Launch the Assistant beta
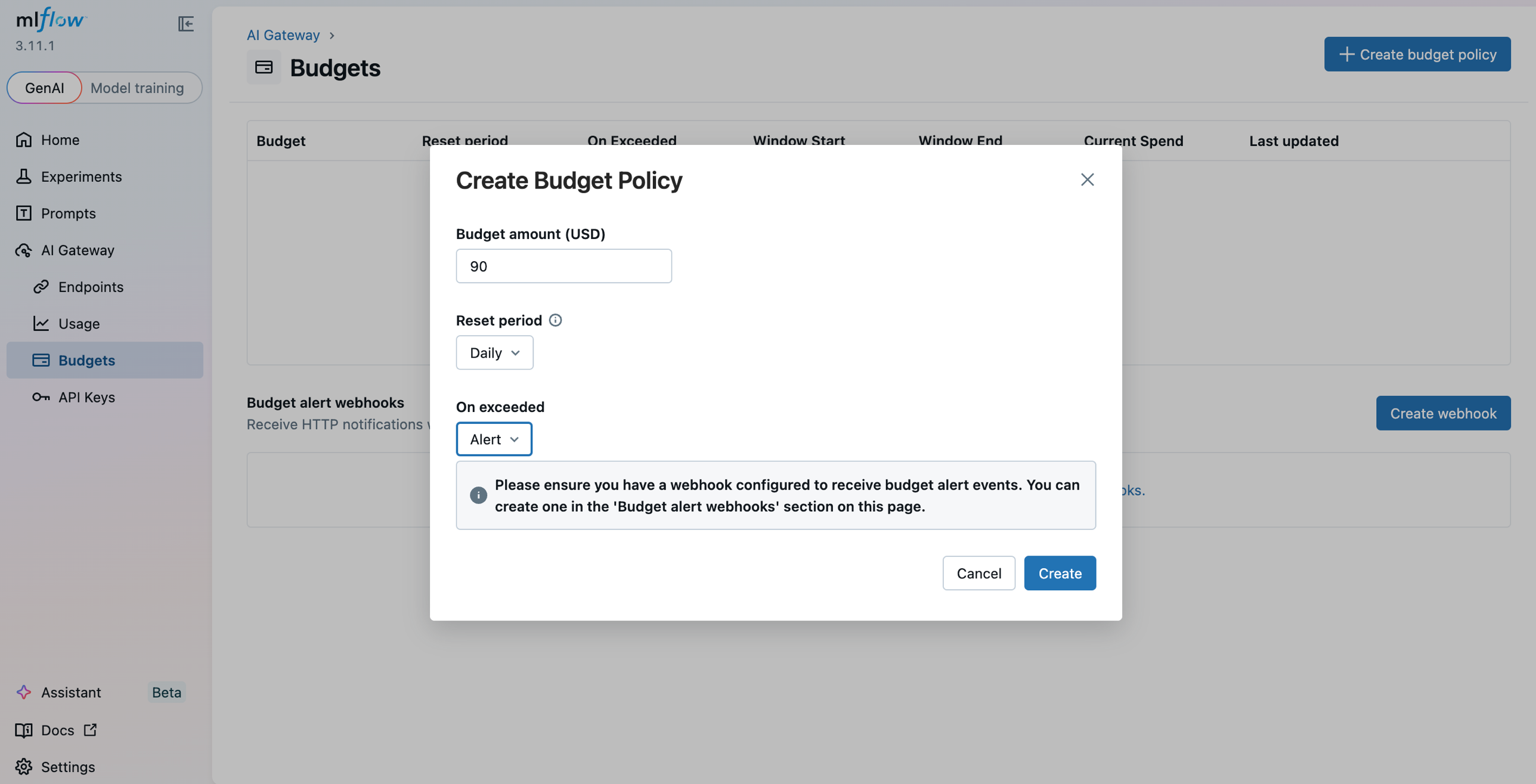Image resolution: width=1536 pixels, height=784 pixels. [x=71, y=692]
